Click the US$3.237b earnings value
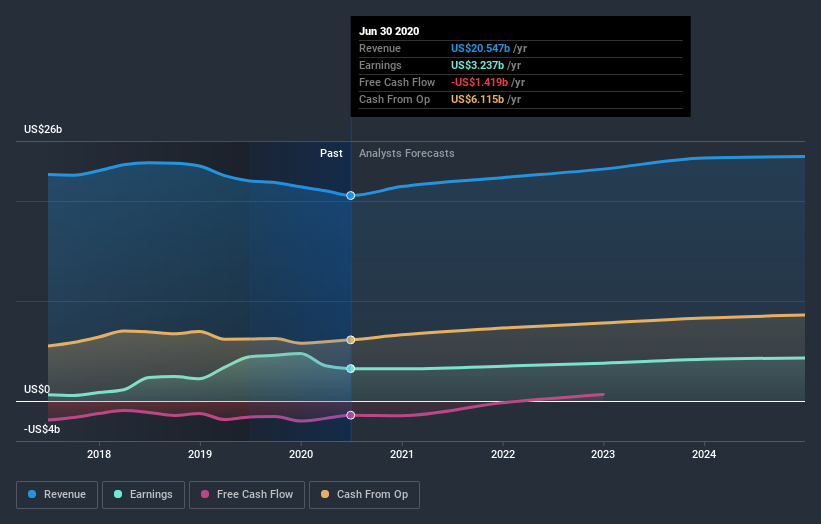The width and height of the screenshot is (821, 524). point(478,65)
